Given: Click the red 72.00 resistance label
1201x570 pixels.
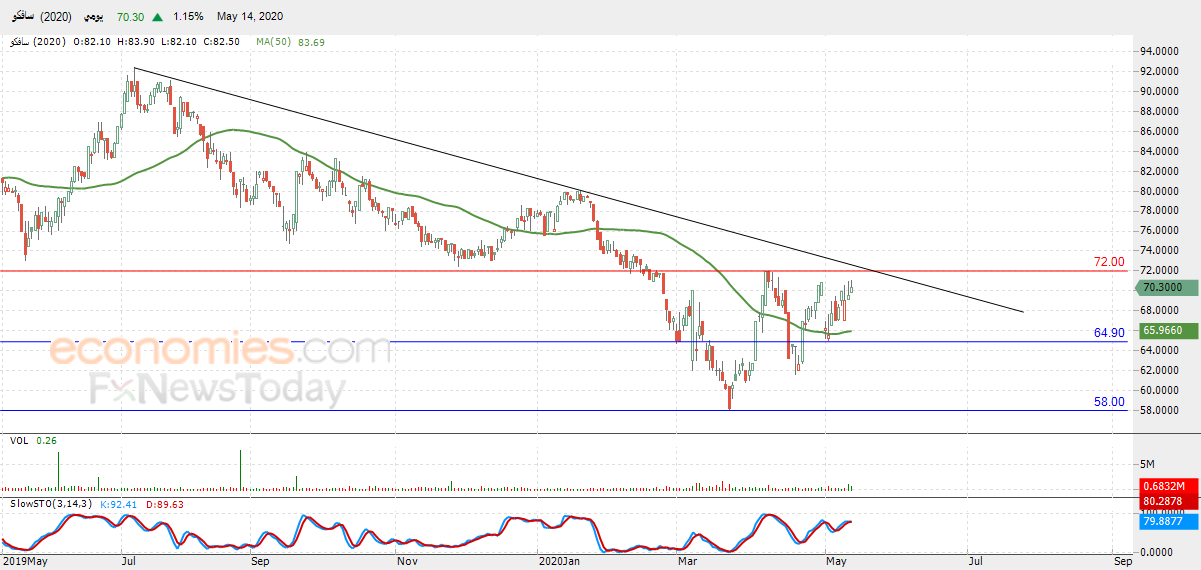Looking at the screenshot, I should tap(1109, 262).
